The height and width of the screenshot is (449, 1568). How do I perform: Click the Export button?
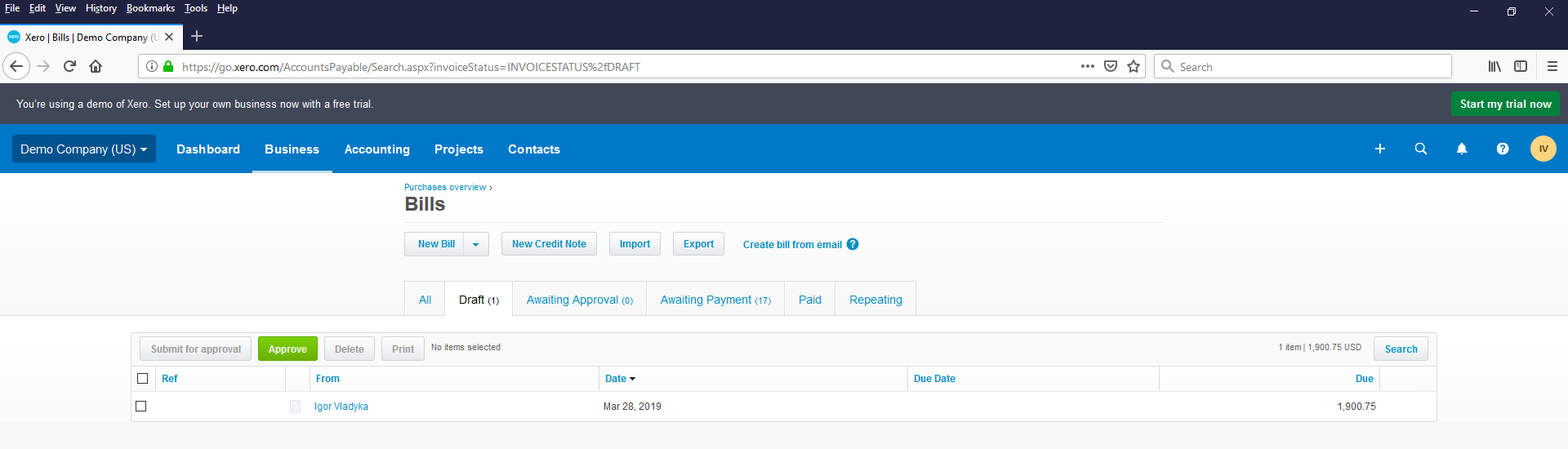pyautogui.click(x=698, y=244)
